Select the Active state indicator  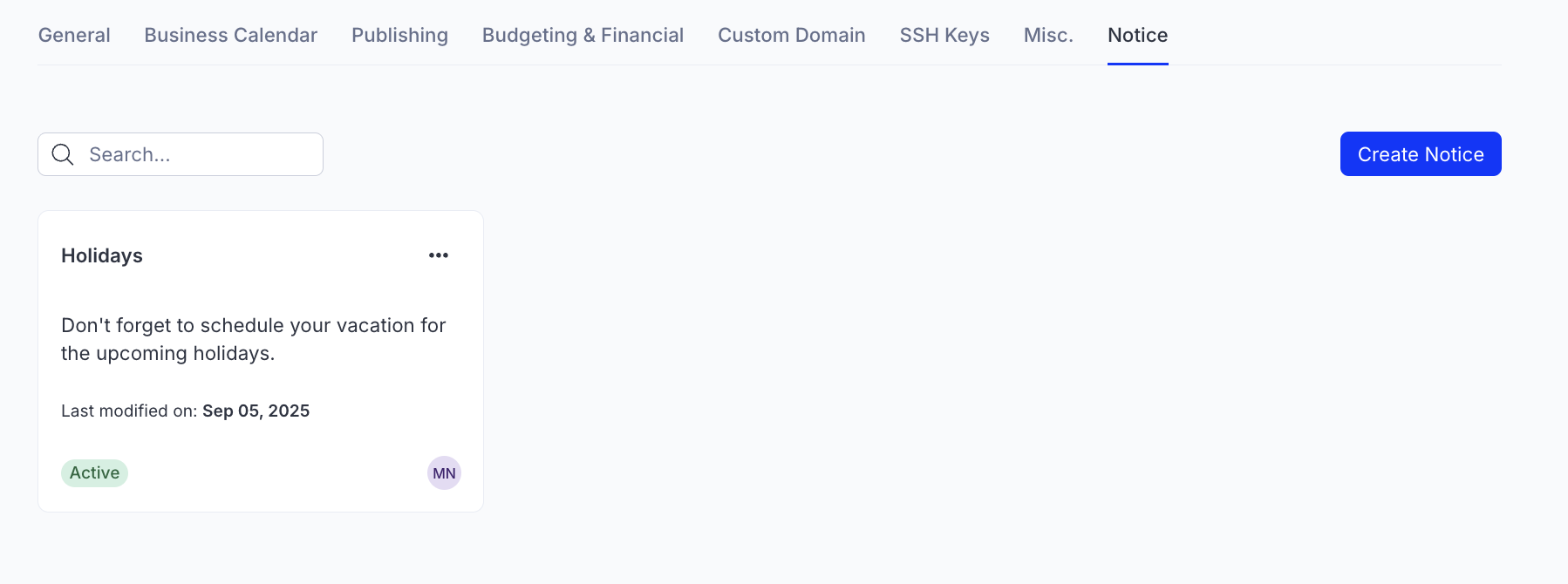[94, 472]
